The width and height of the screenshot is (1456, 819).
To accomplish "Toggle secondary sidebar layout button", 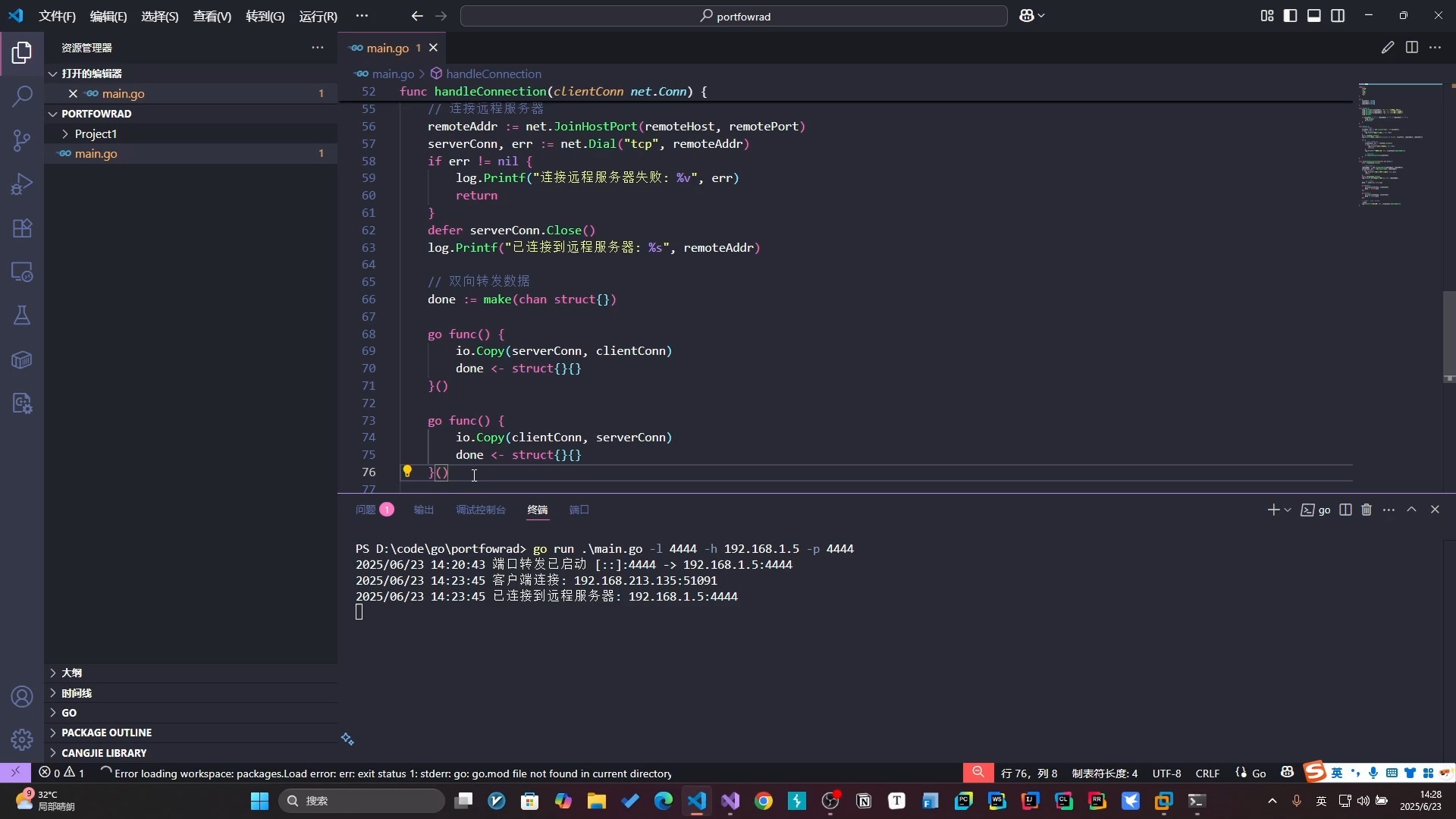I will tap(1338, 16).
